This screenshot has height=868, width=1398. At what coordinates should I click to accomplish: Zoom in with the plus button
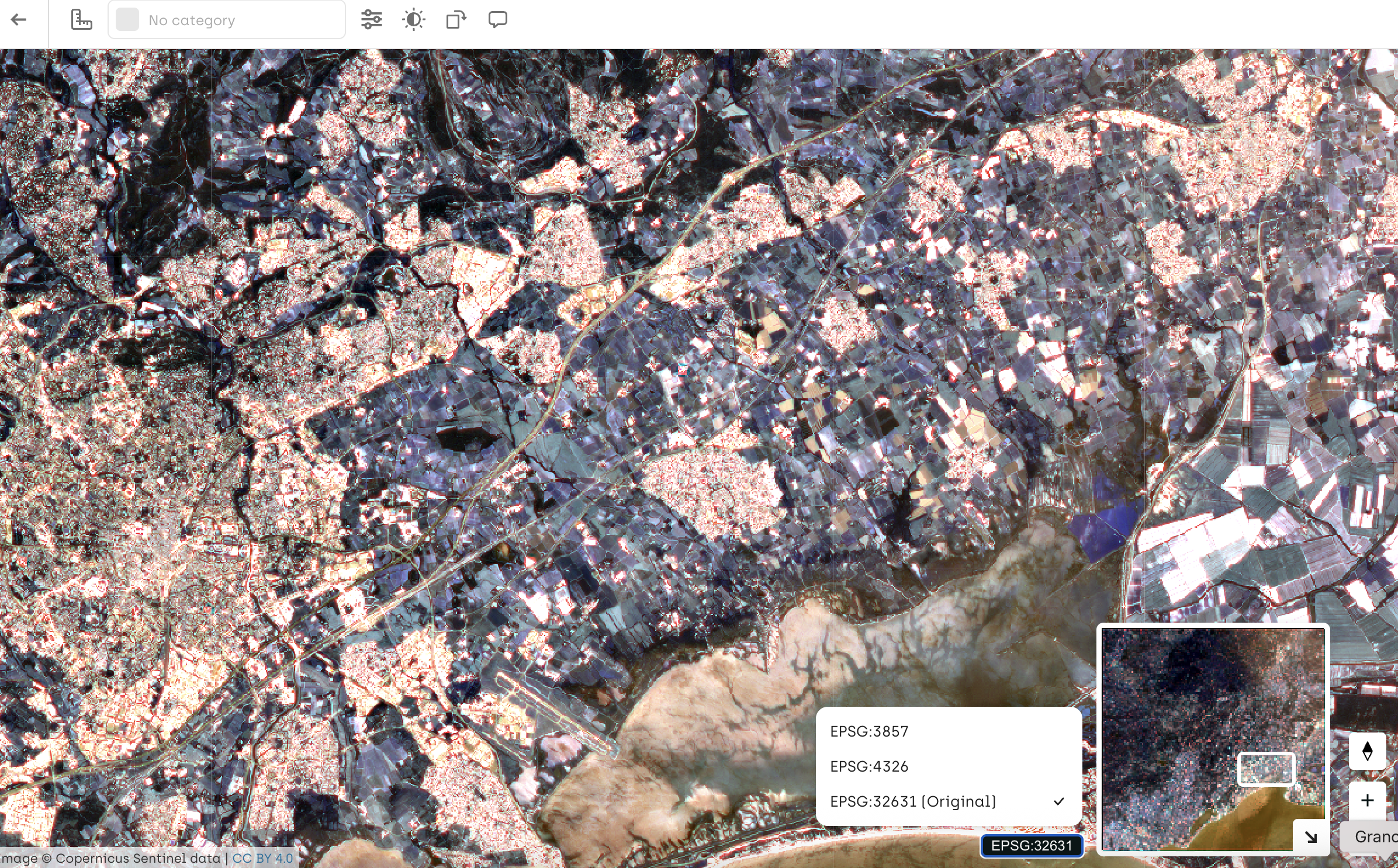click(1367, 800)
